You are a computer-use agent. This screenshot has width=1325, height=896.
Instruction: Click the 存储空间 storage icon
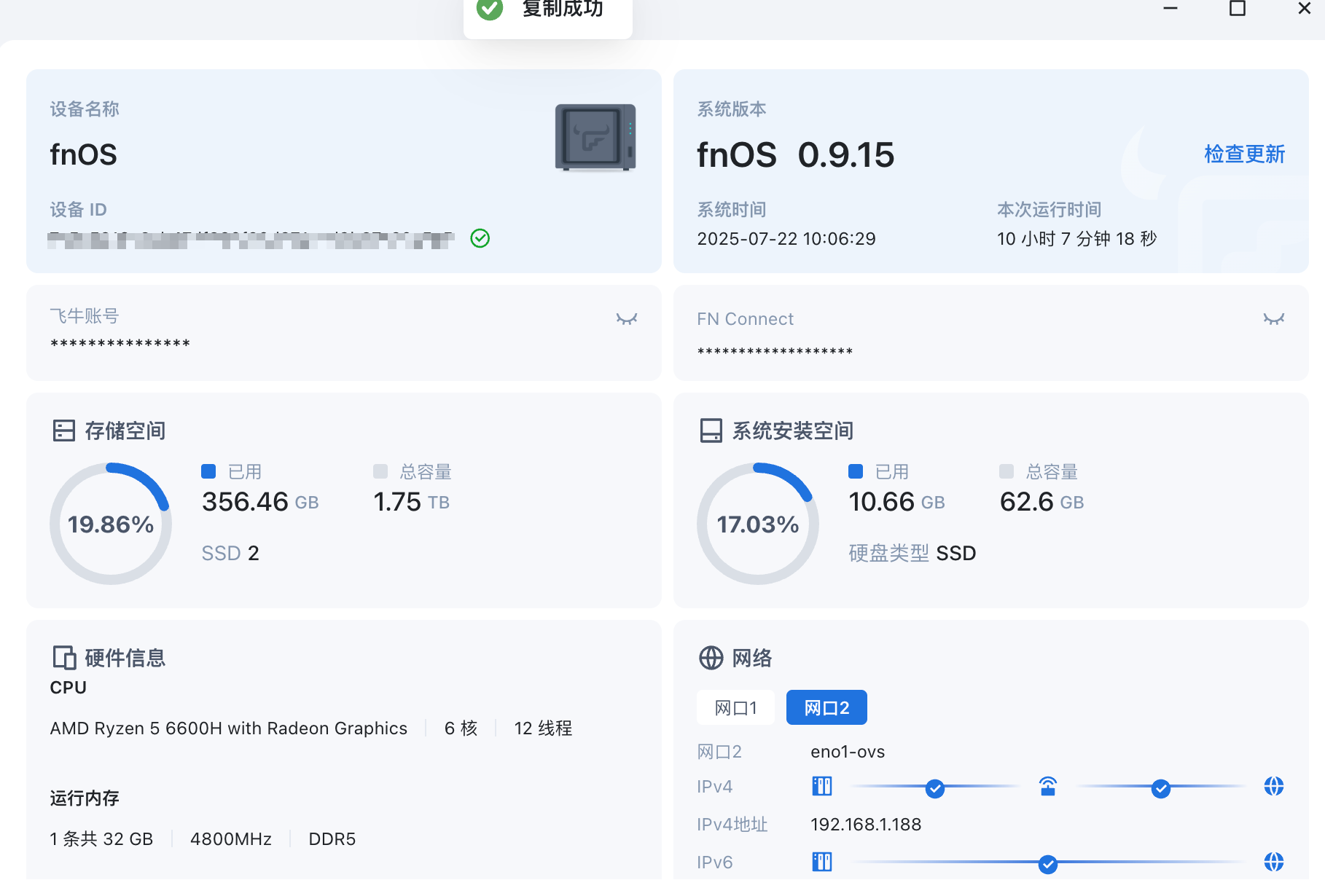click(x=64, y=431)
